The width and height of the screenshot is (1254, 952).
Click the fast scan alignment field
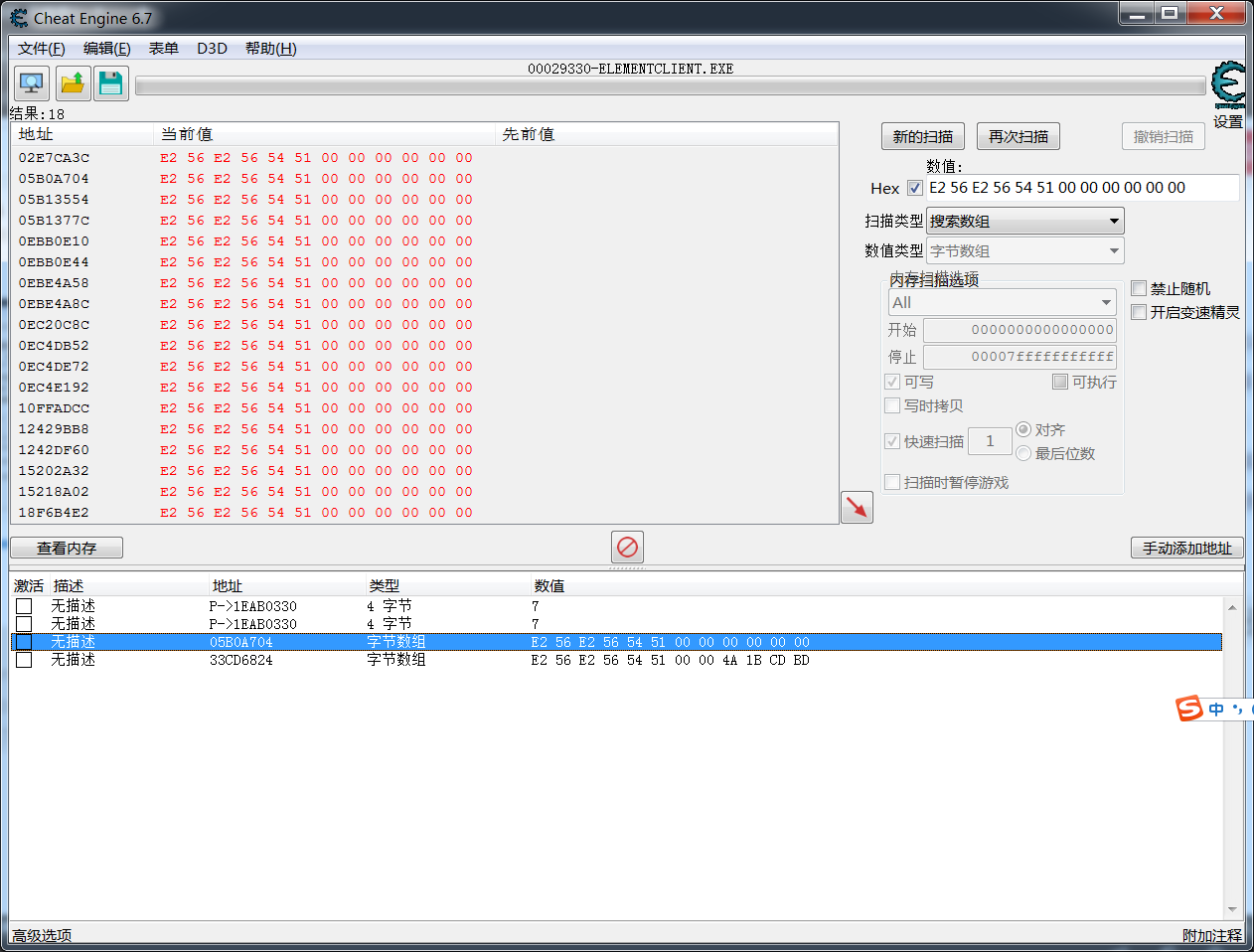click(x=990, y=441)
